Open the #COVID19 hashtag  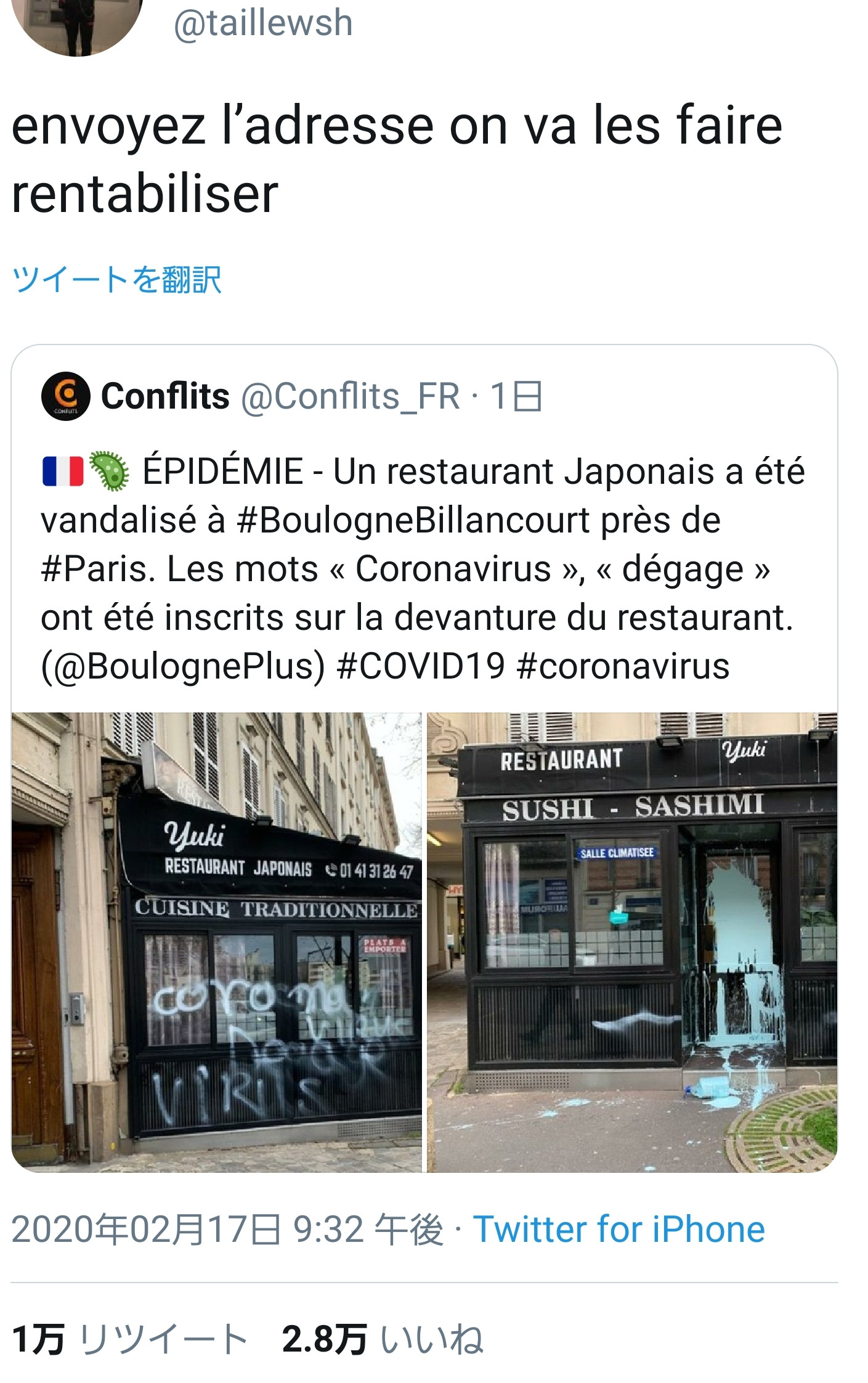[x=421, y=667]
